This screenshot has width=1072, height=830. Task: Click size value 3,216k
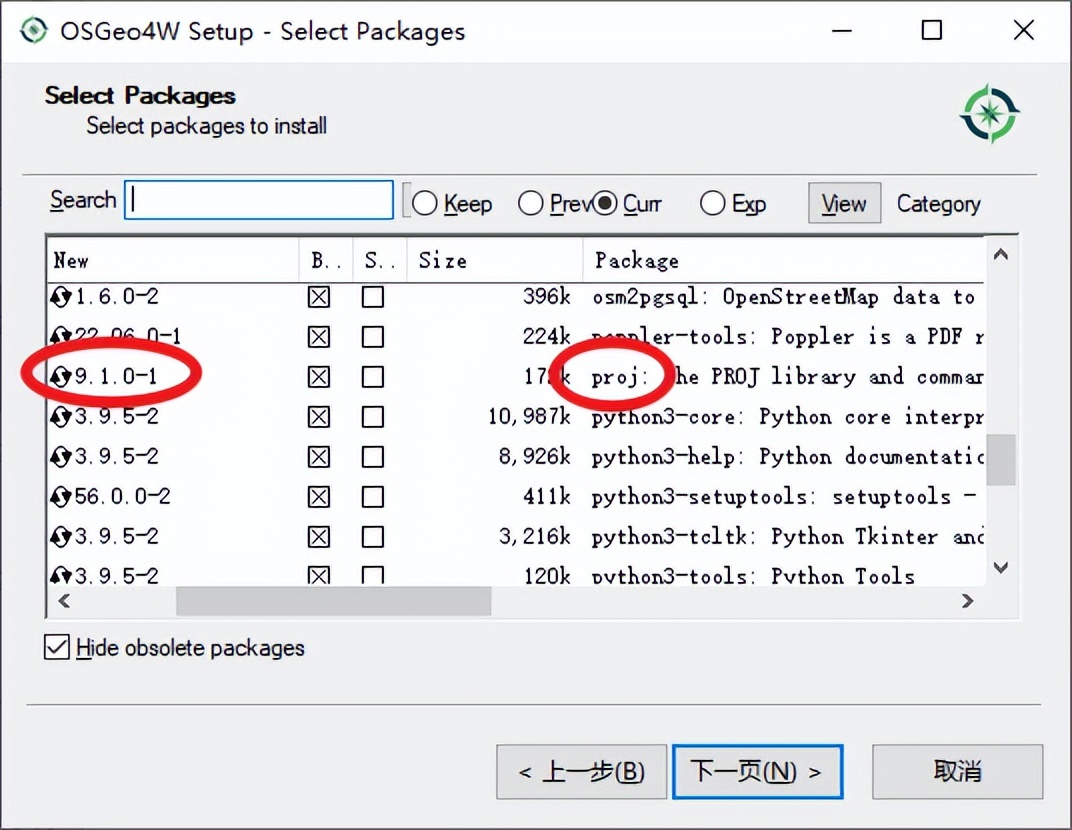(535, 537)
